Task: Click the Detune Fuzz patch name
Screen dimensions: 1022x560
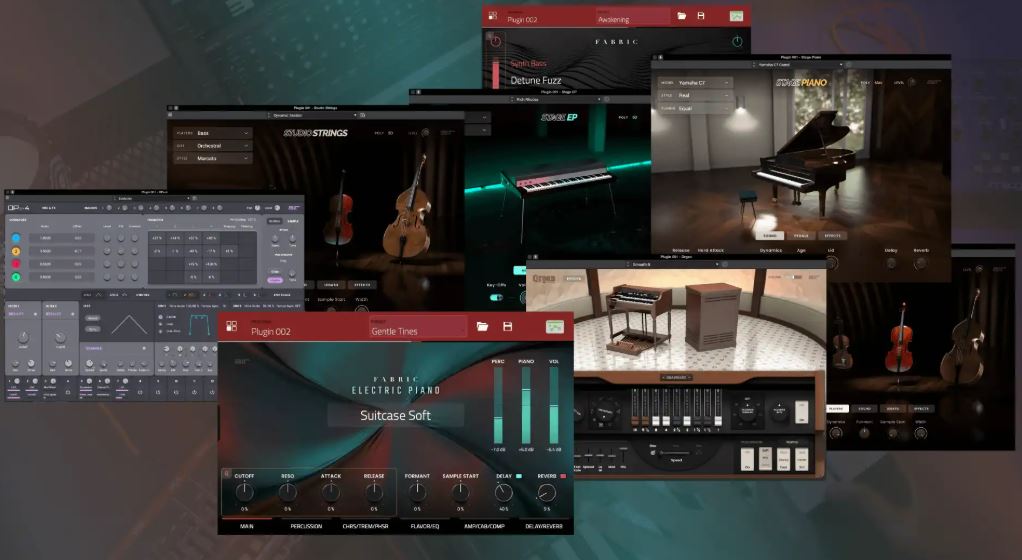Action: (x=536, y=81)
